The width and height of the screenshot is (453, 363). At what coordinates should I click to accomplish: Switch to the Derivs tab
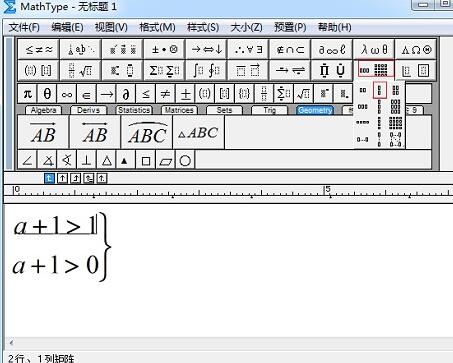pyautogui.click(x=88, y=110)
